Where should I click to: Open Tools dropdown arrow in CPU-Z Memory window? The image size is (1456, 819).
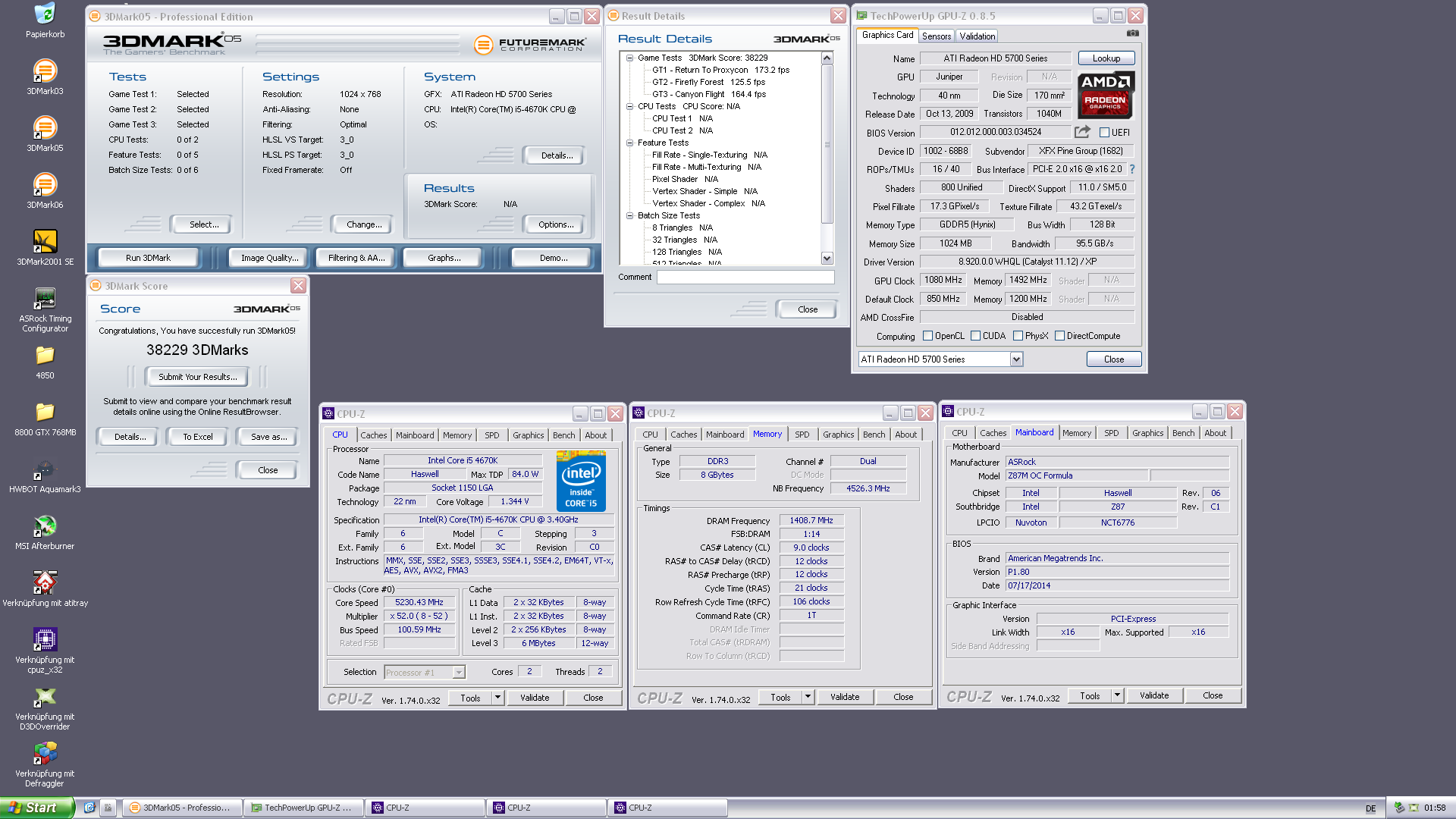(808, 697)
